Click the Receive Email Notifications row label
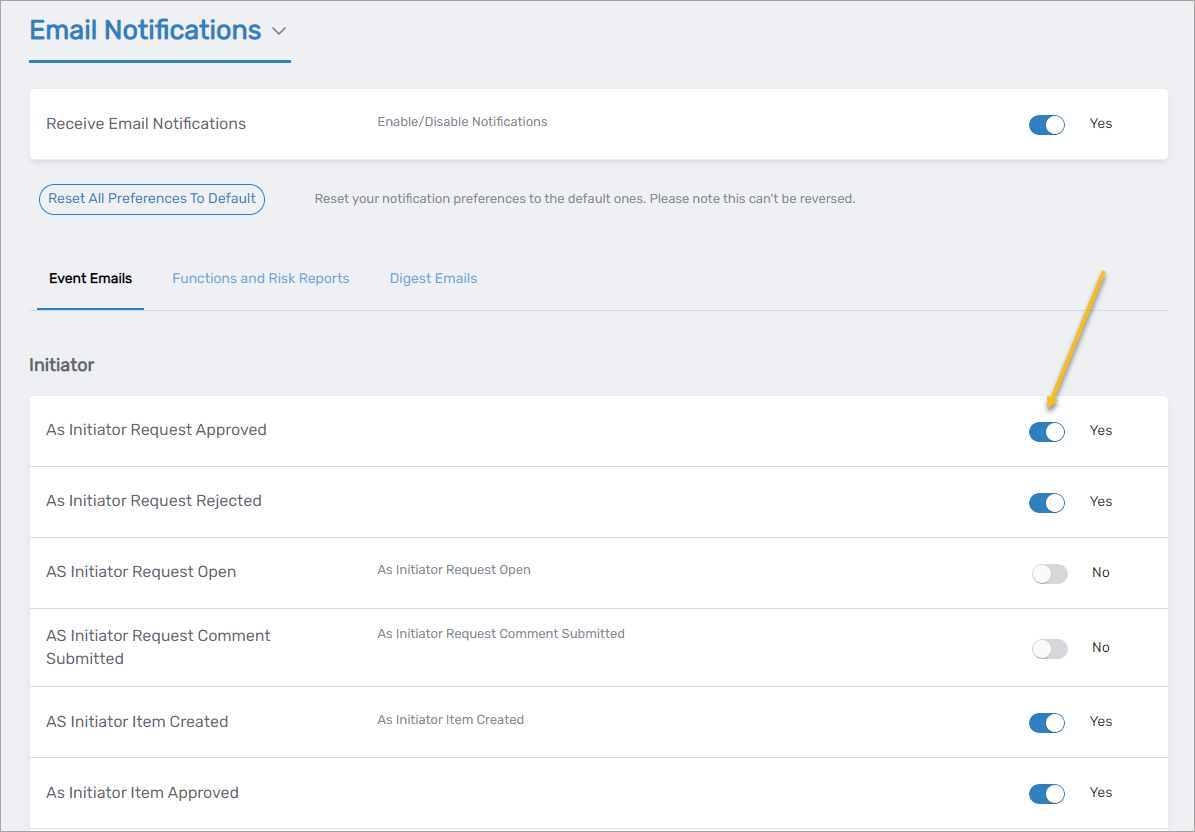 coord(146,124)
